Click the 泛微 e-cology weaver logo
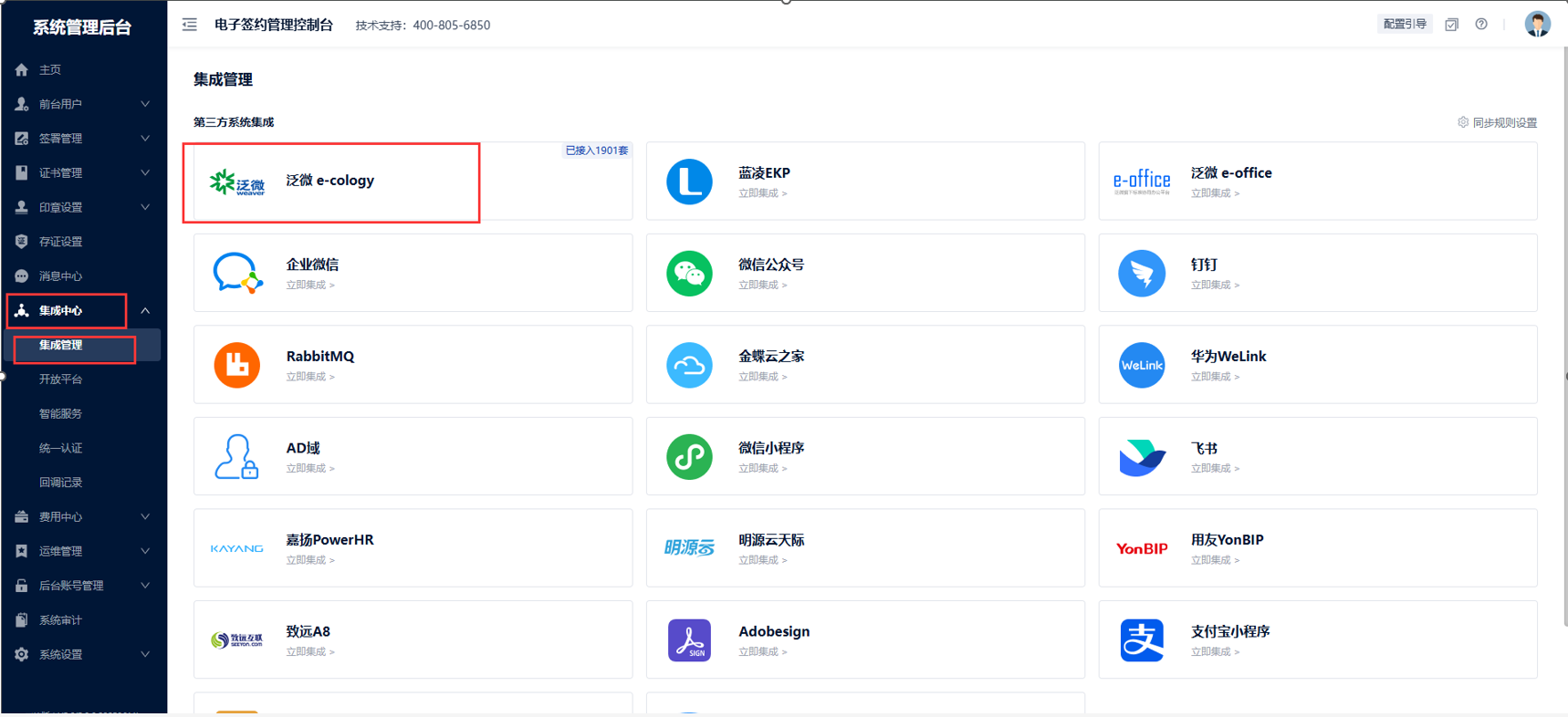This screenshot has height=717, width=1568. click(237, 182)
